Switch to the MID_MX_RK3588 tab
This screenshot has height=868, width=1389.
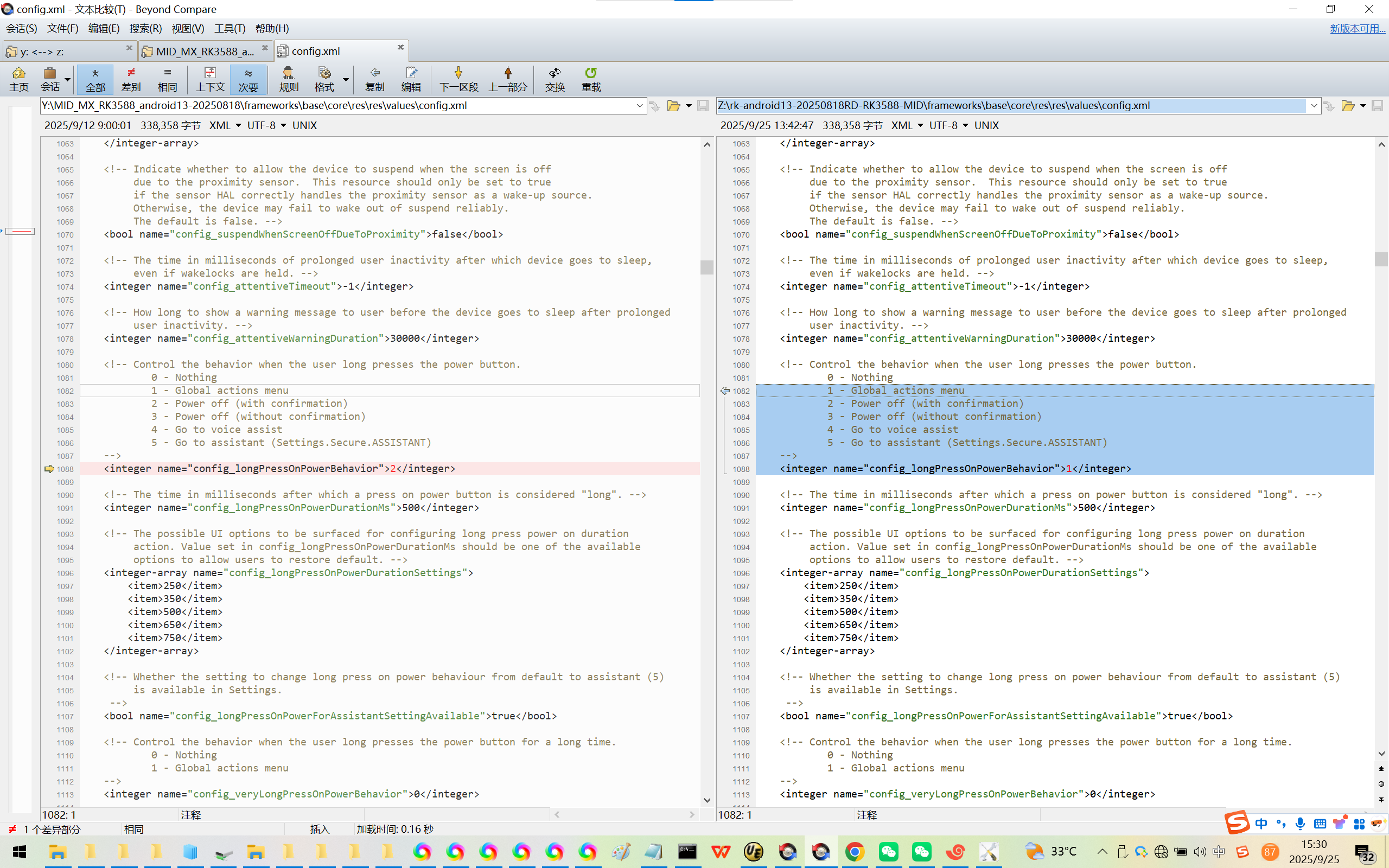204,51
